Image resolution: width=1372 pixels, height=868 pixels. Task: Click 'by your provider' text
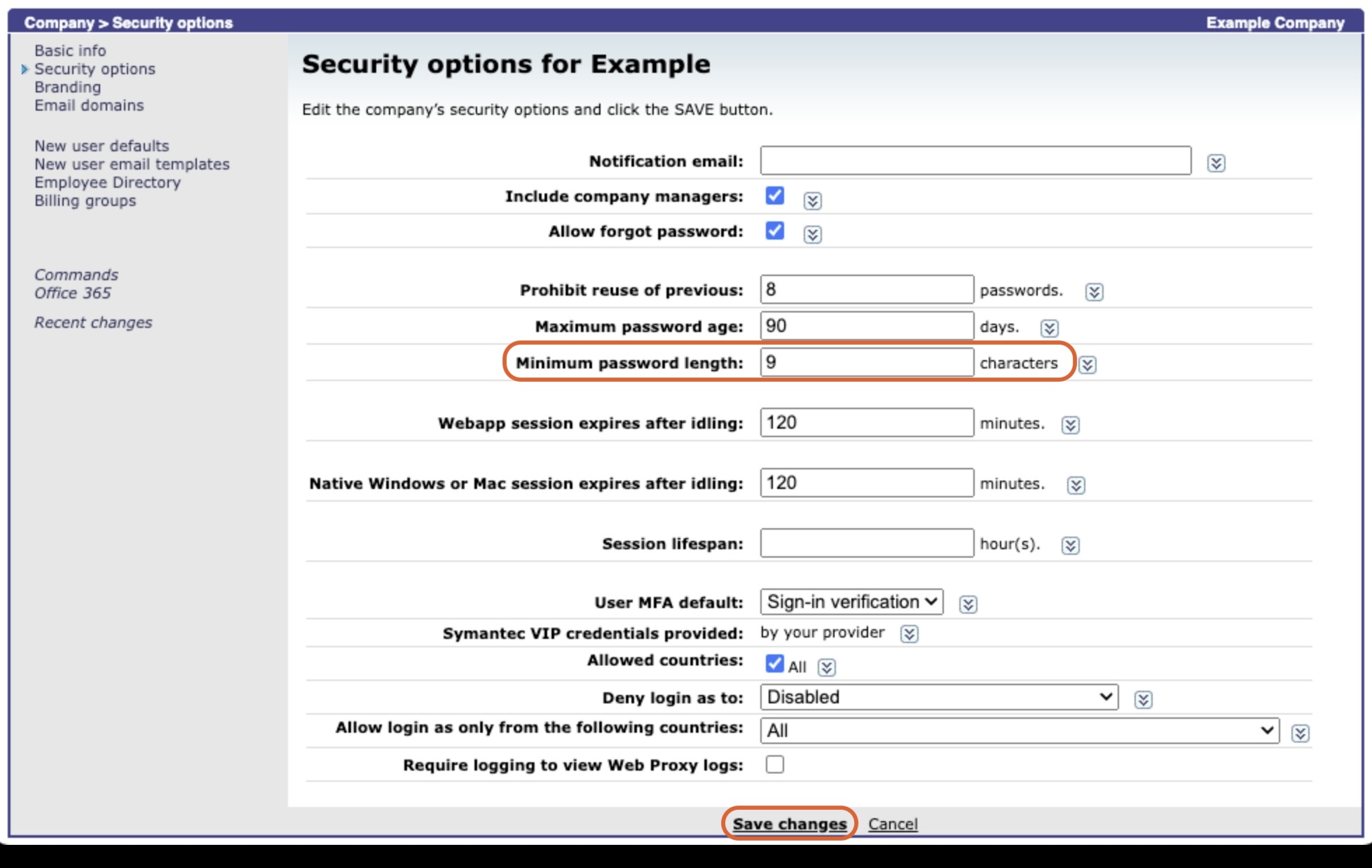pos(822,633)
